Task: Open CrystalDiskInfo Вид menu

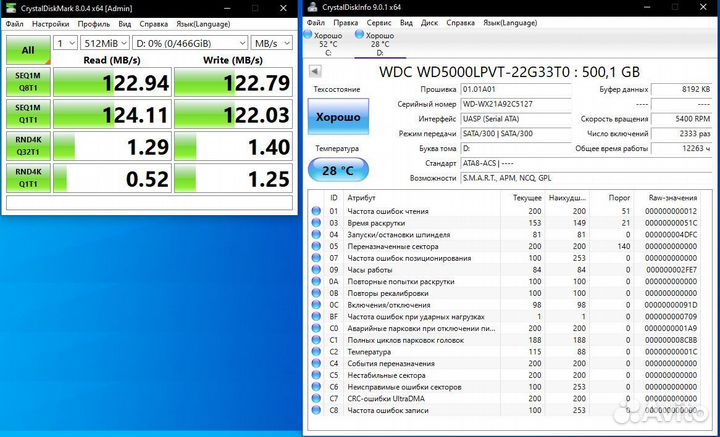Action: point(406,22)
